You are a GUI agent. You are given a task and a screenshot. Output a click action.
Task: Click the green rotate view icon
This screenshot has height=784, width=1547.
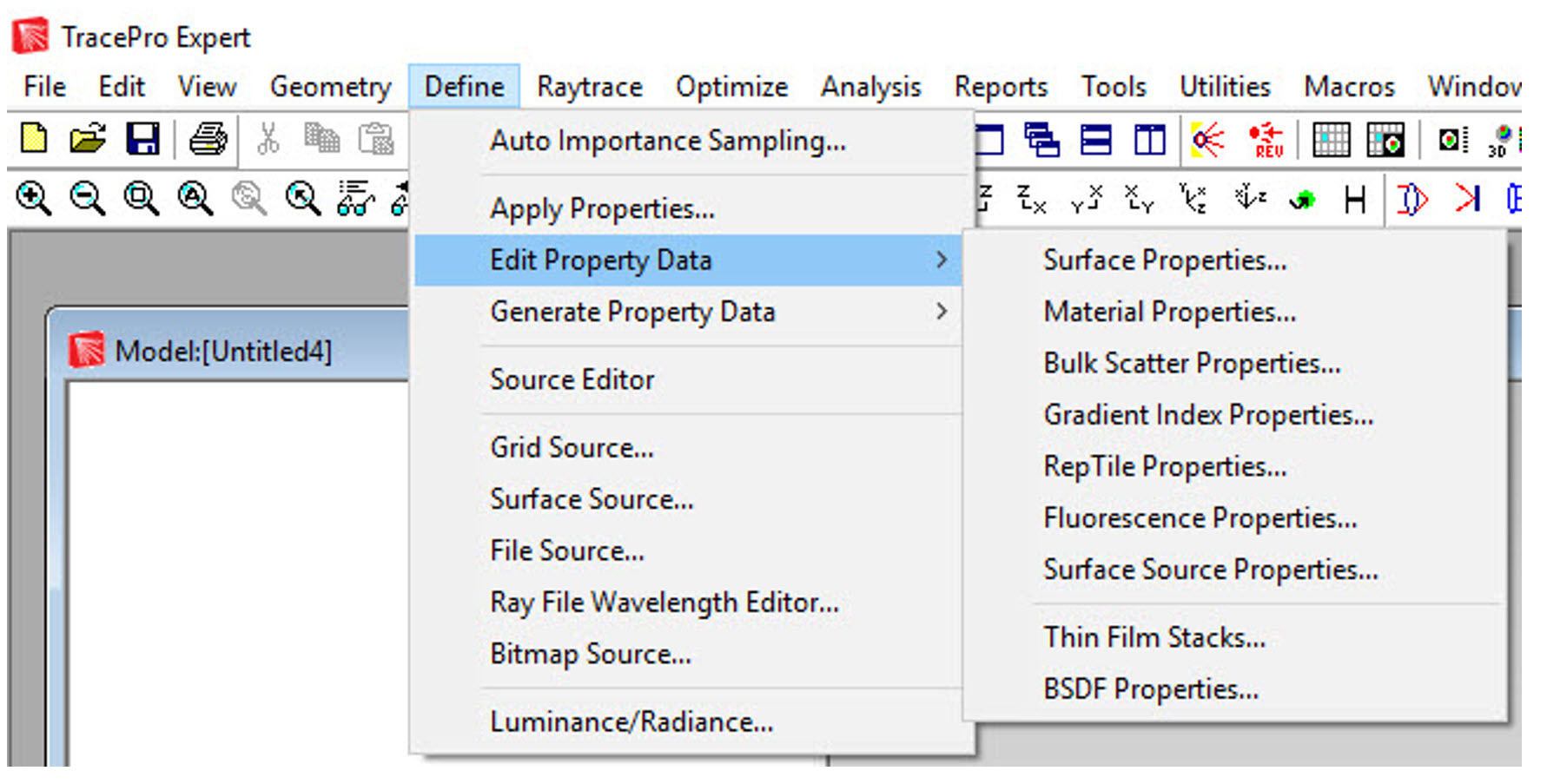[1302, 201]
